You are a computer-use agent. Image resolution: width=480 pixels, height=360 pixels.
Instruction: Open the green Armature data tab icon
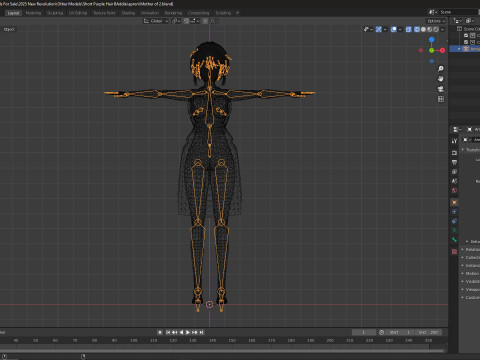point(454,230)
